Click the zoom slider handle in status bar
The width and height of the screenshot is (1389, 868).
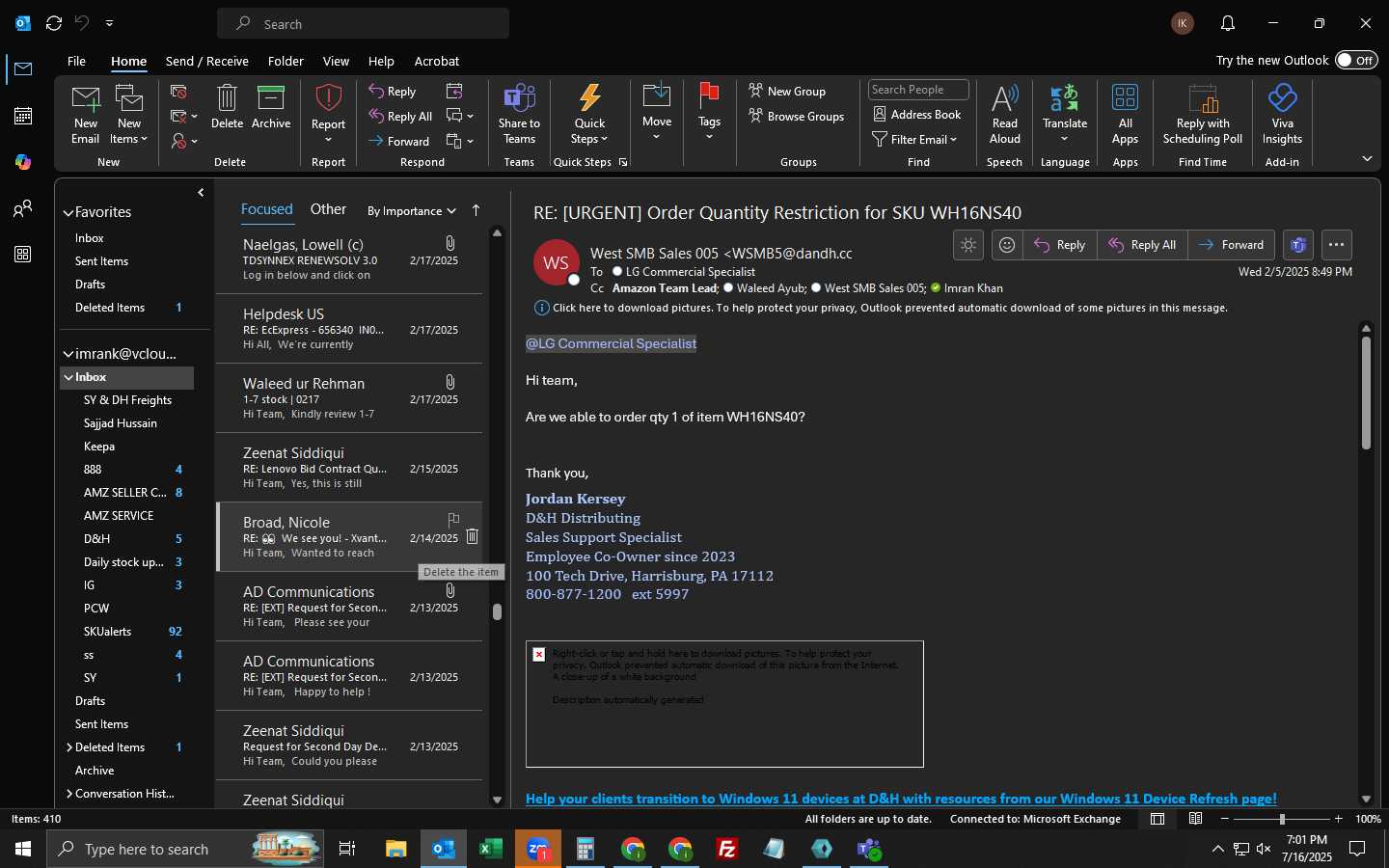point(1282,819)
